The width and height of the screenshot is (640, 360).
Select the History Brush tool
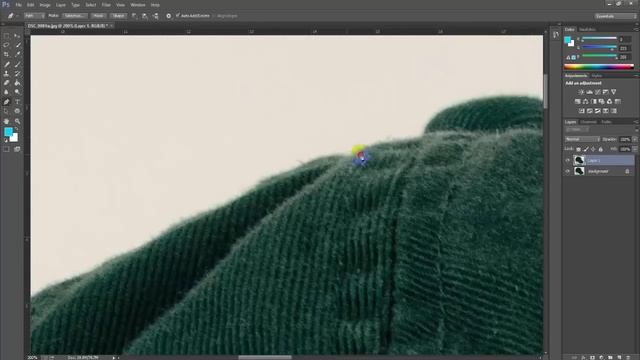(17, 73)
